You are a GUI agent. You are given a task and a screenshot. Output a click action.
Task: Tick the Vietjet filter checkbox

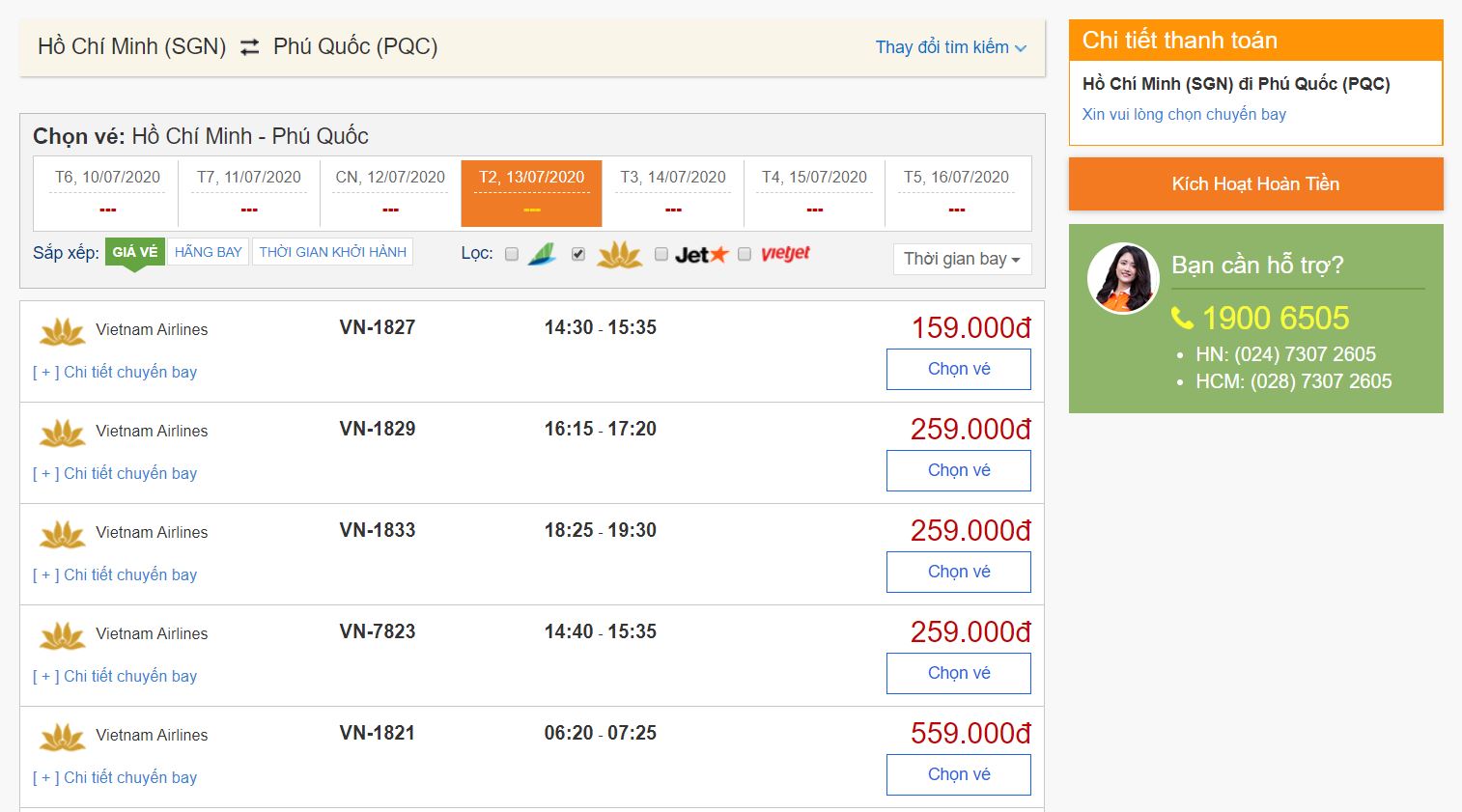(745, 254)
